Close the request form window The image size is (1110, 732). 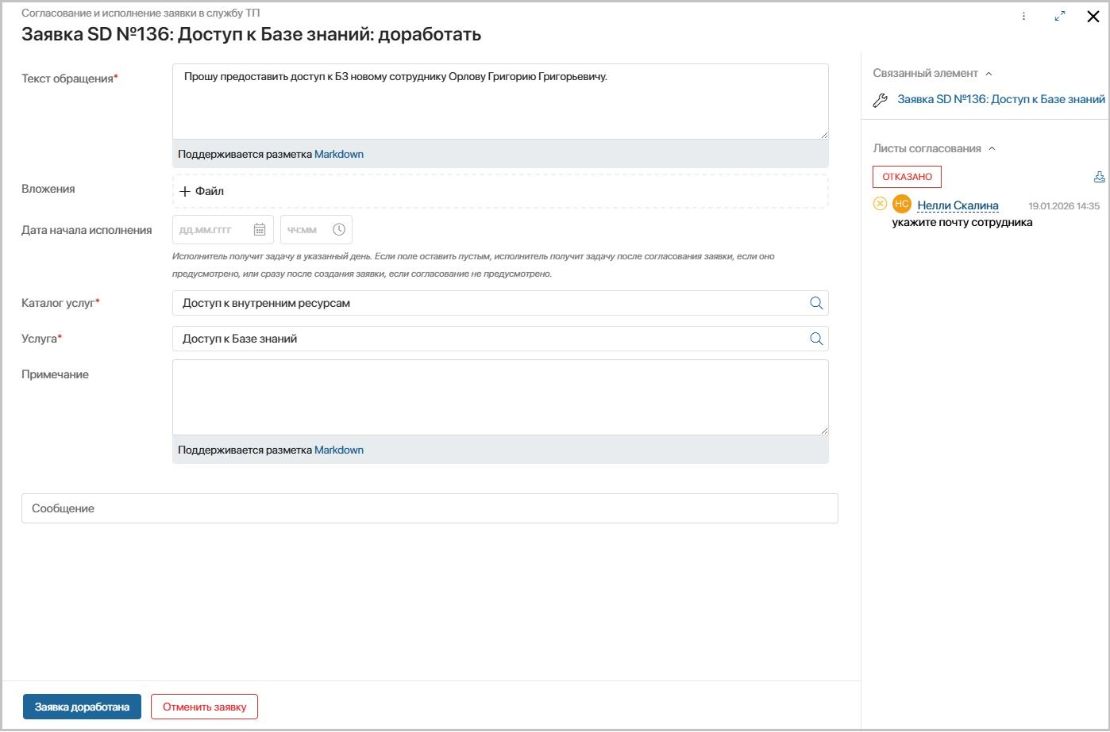point(1093,16)
